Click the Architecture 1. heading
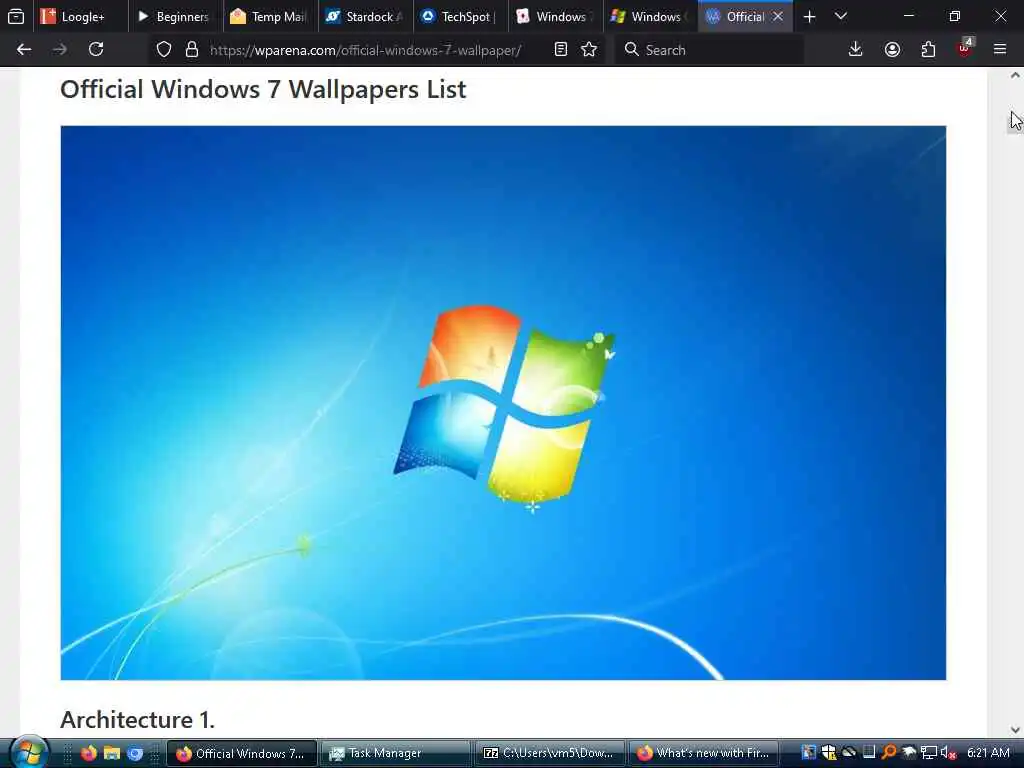 click(137, 720)
